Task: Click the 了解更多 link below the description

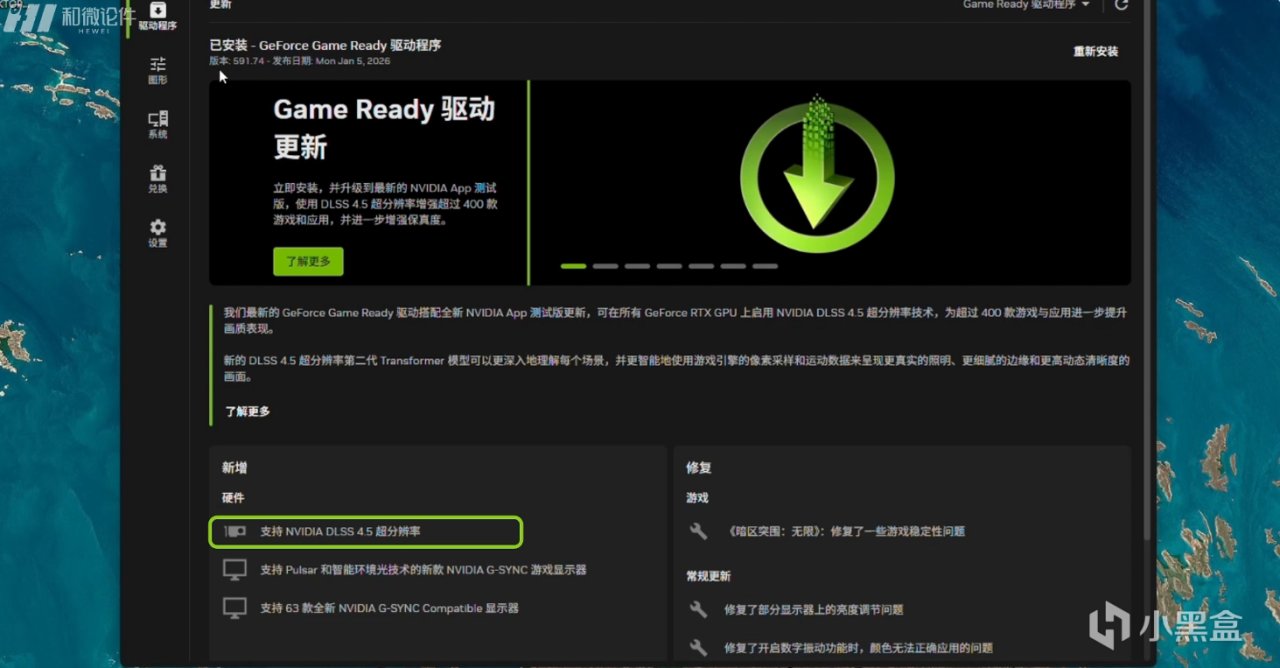Action: pyautogui.click(x=247, y=411)
